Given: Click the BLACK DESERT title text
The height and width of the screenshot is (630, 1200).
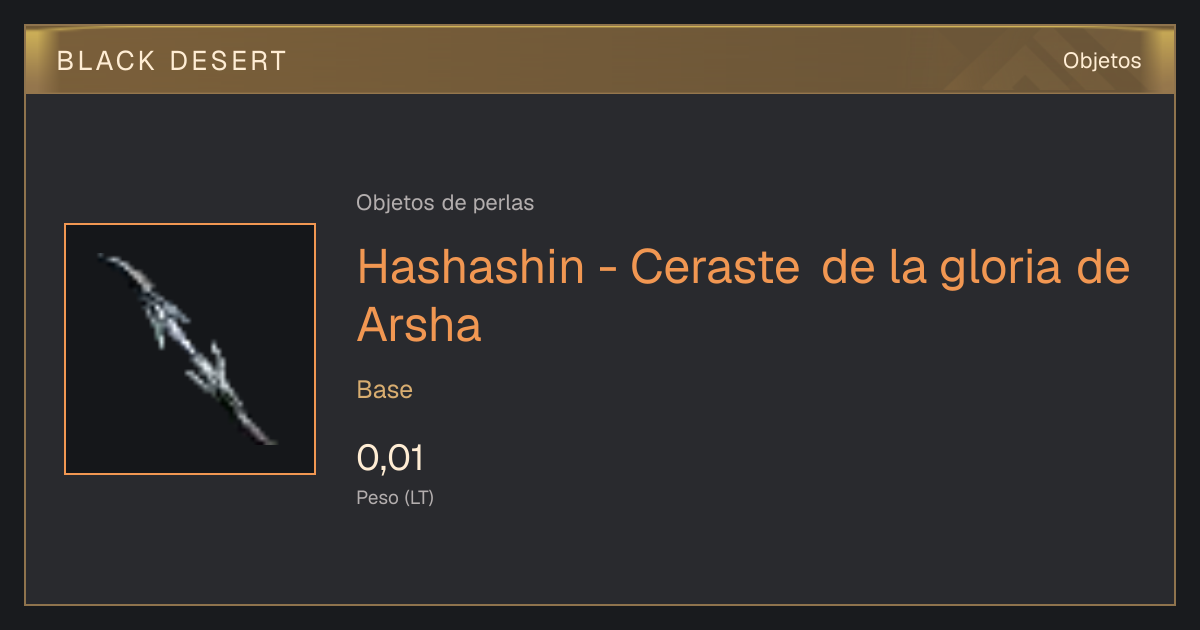Looking at the screenshot, I should click(x=172, y=61).
